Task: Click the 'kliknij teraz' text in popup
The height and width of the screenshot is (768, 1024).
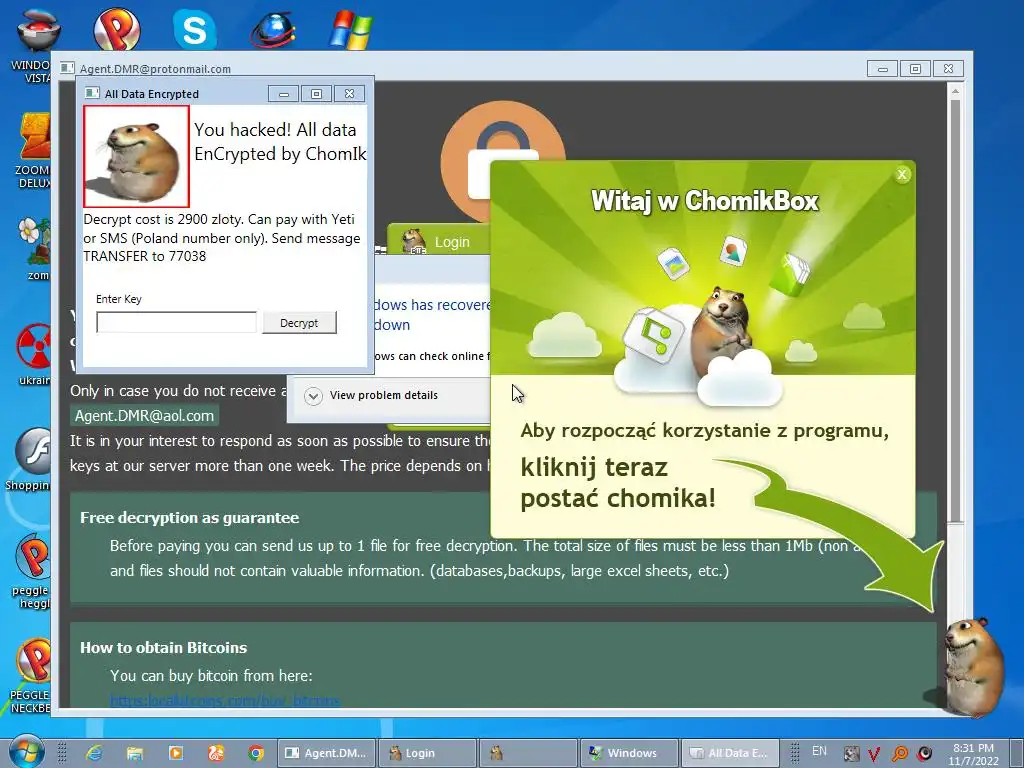Action: [x=594, y=467]
